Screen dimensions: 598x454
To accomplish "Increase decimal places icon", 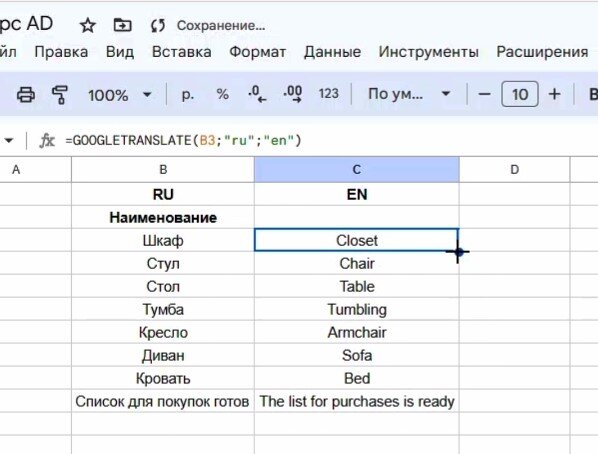I will click(x=293, y=94).
